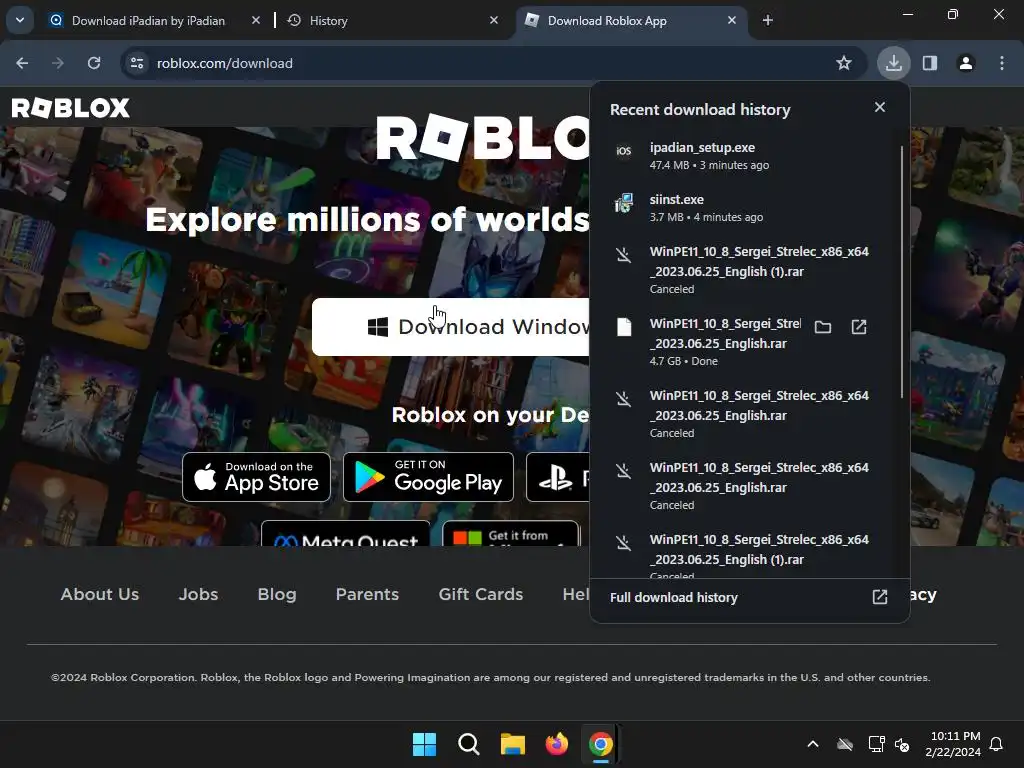The image size is (1024, 768).
Task: Click the Get it from Microsoft badge
Action: click(x=511, y=534)
